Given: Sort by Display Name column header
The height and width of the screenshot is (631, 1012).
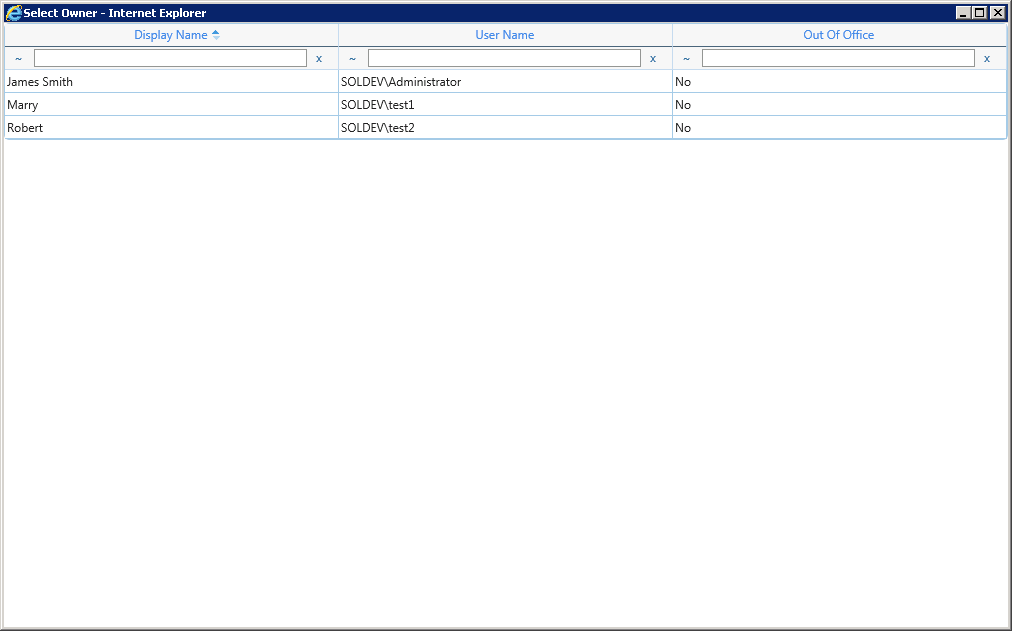Looking at the screenshot, I should [170, 35].
